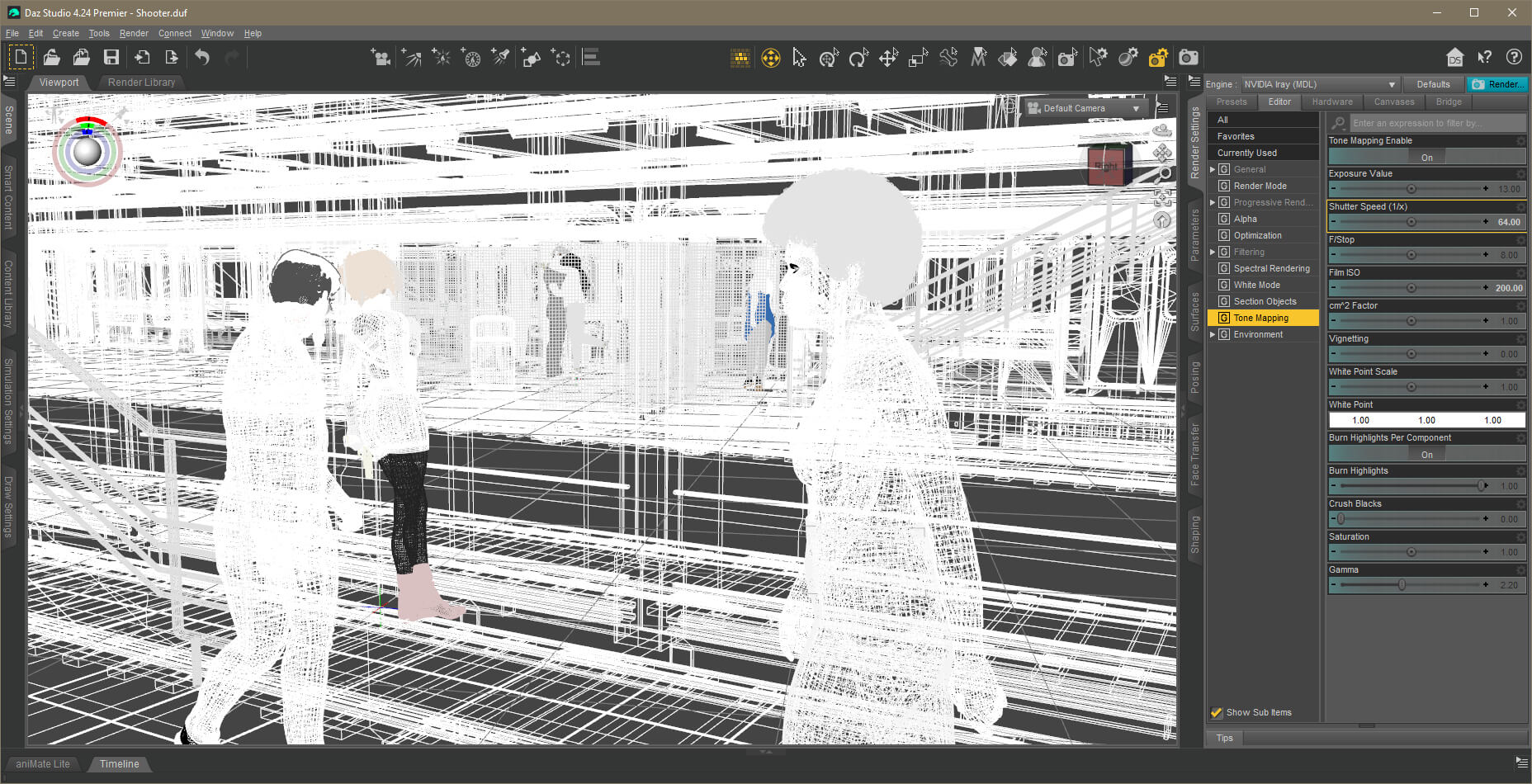This screenshot has height=784, width=1532.
Task: Select the Rotate tool icon
Action: tap(858, 58)
